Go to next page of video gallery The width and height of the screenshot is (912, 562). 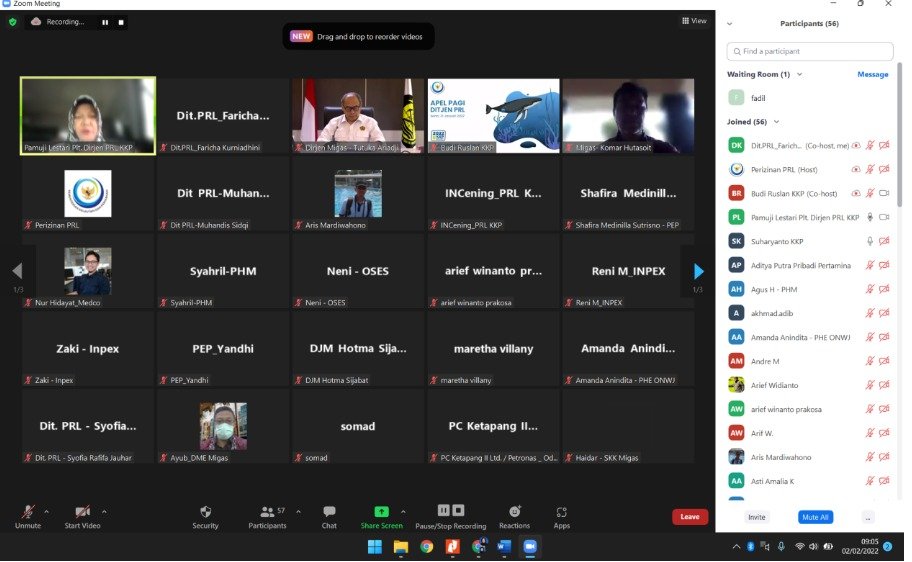pos(698,271)
